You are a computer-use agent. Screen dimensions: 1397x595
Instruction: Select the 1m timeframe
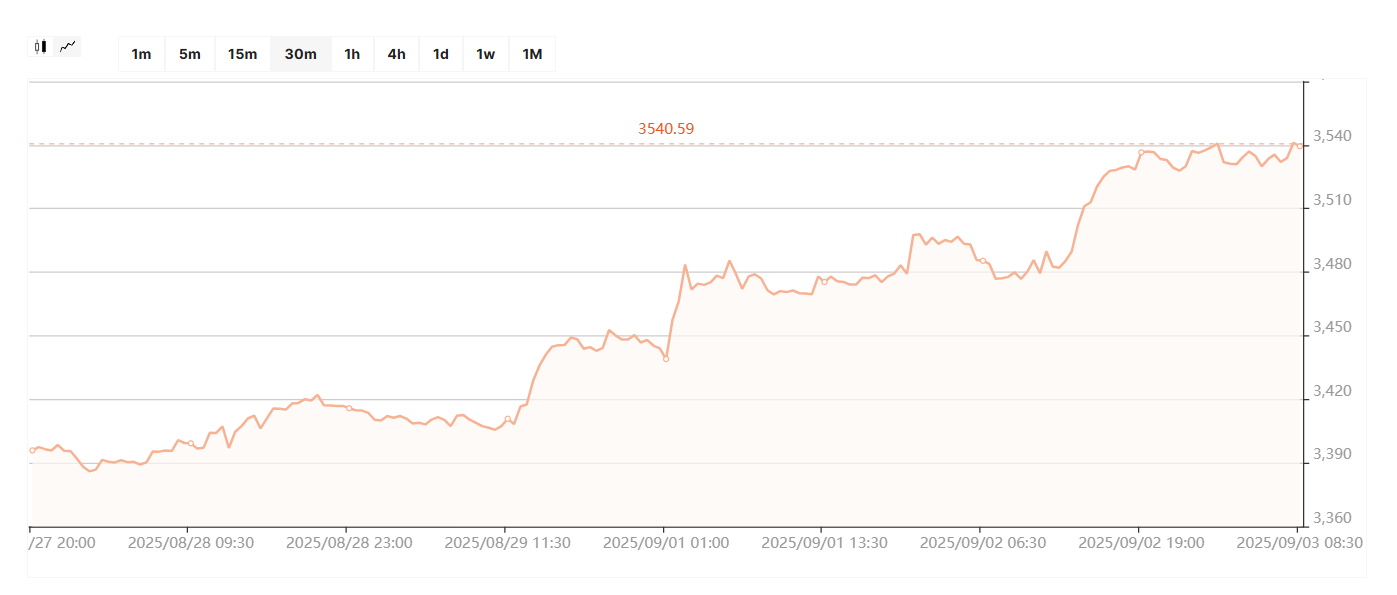tap(141, 54)
